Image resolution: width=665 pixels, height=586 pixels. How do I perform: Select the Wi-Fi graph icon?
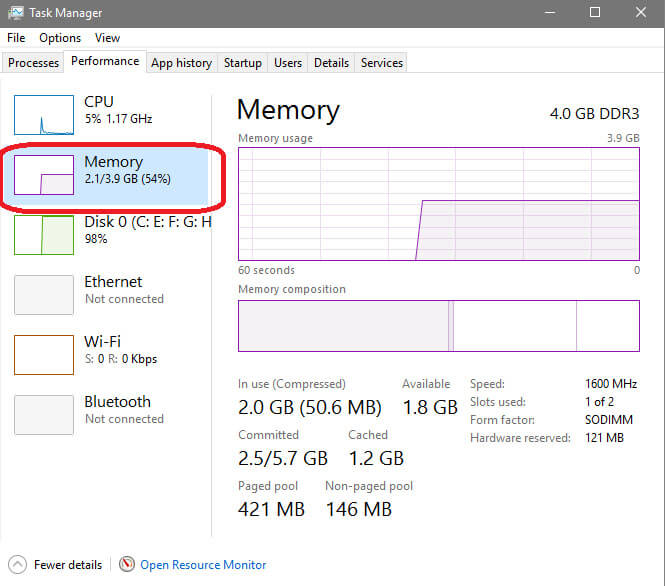click(44, 355)
